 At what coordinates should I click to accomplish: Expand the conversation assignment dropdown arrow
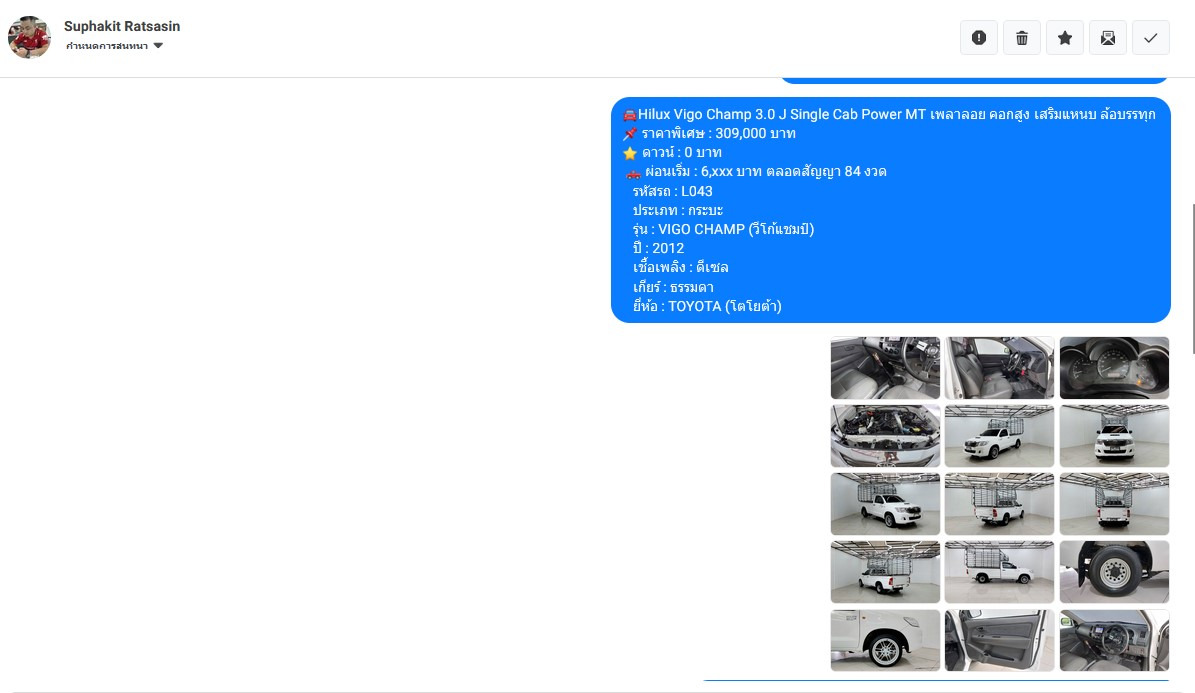159,46
